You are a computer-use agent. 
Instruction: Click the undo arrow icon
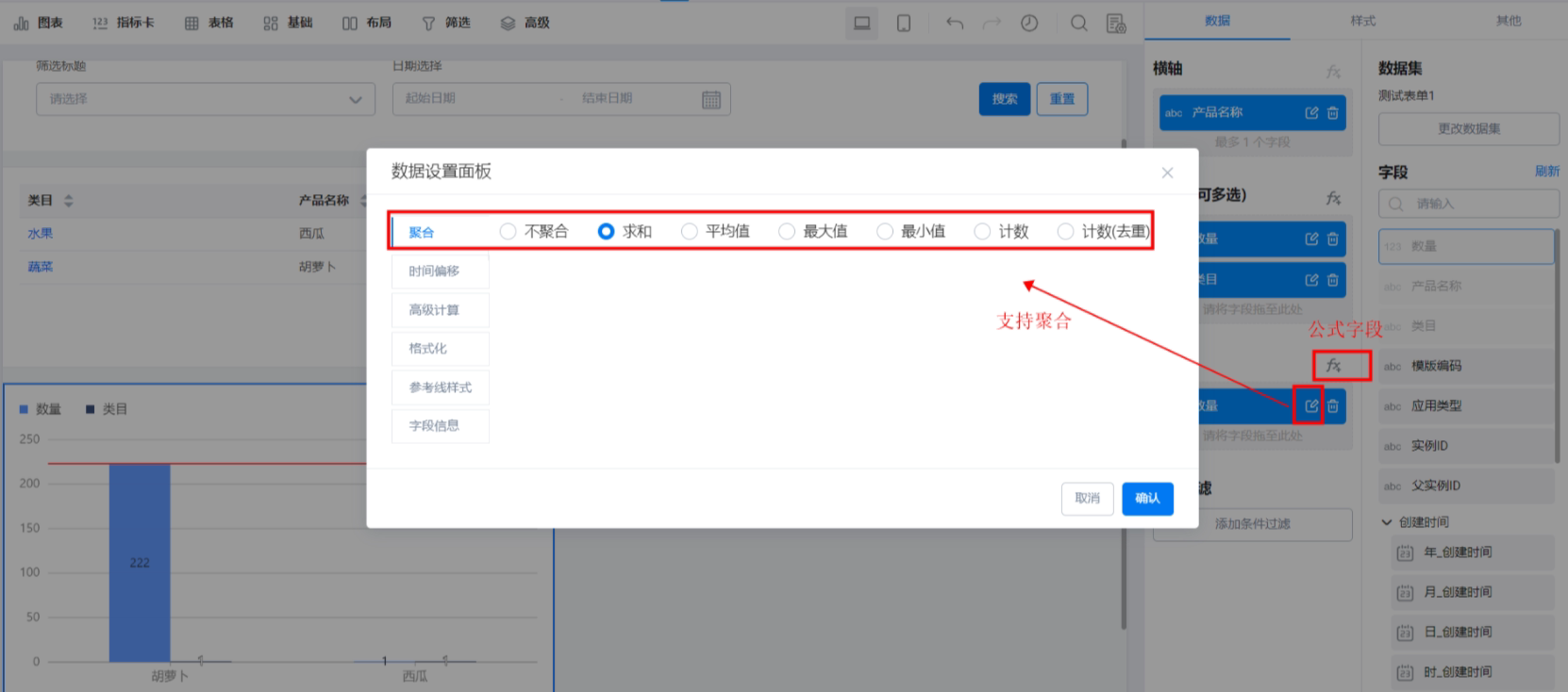tap(955, 23)
